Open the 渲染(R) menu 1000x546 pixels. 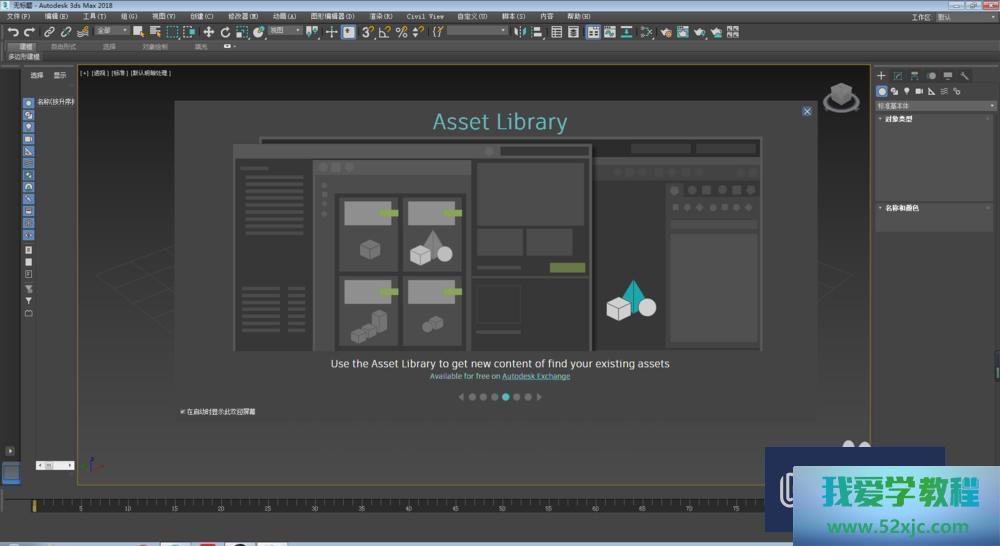point(381,17)
